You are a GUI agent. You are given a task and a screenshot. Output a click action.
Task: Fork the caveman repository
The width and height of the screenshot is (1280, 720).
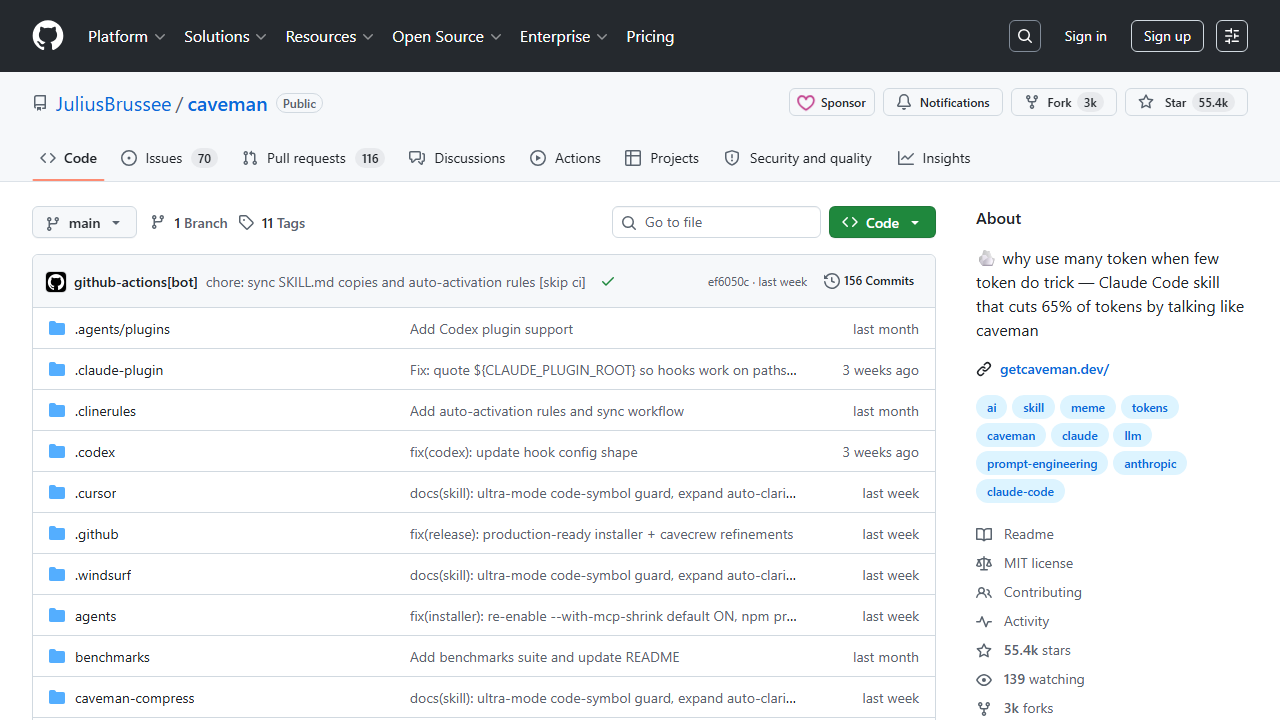coord(1064,103)
